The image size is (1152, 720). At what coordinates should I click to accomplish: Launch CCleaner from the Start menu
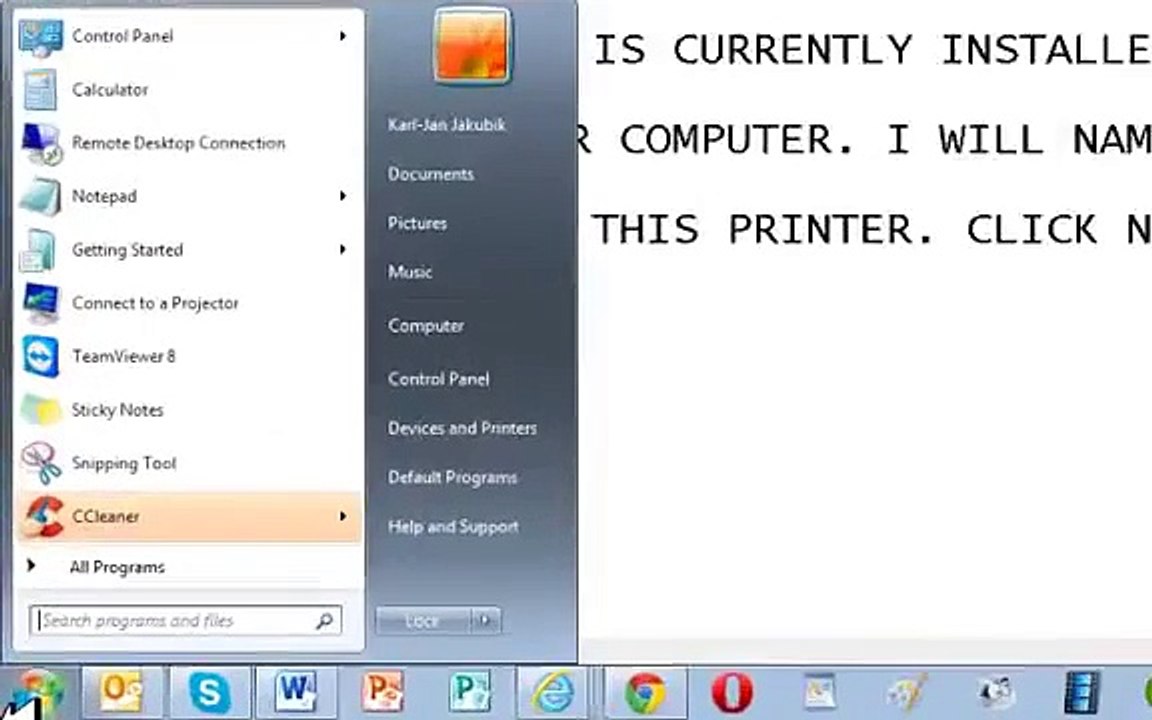[187, 516]
